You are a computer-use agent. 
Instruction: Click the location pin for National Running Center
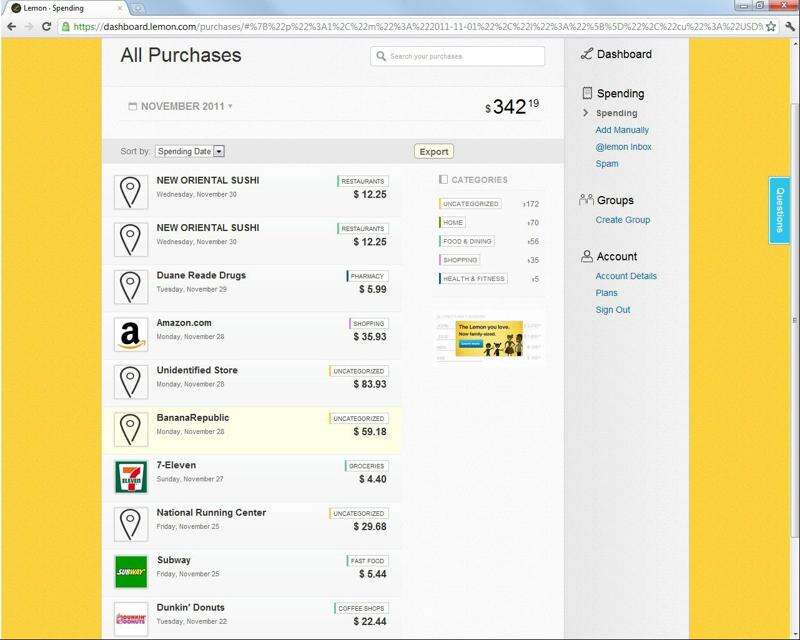click(131, 524)
